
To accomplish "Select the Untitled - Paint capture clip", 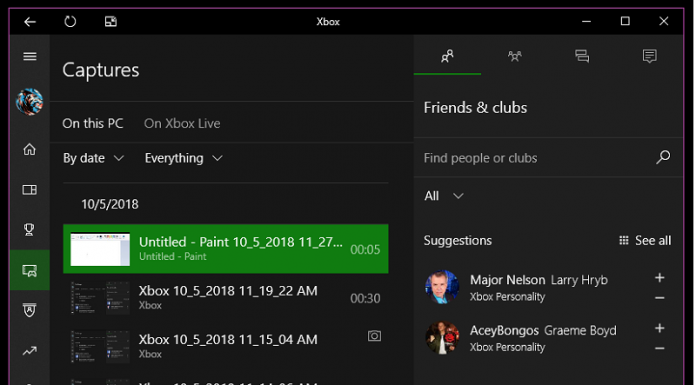I will 225,249.
